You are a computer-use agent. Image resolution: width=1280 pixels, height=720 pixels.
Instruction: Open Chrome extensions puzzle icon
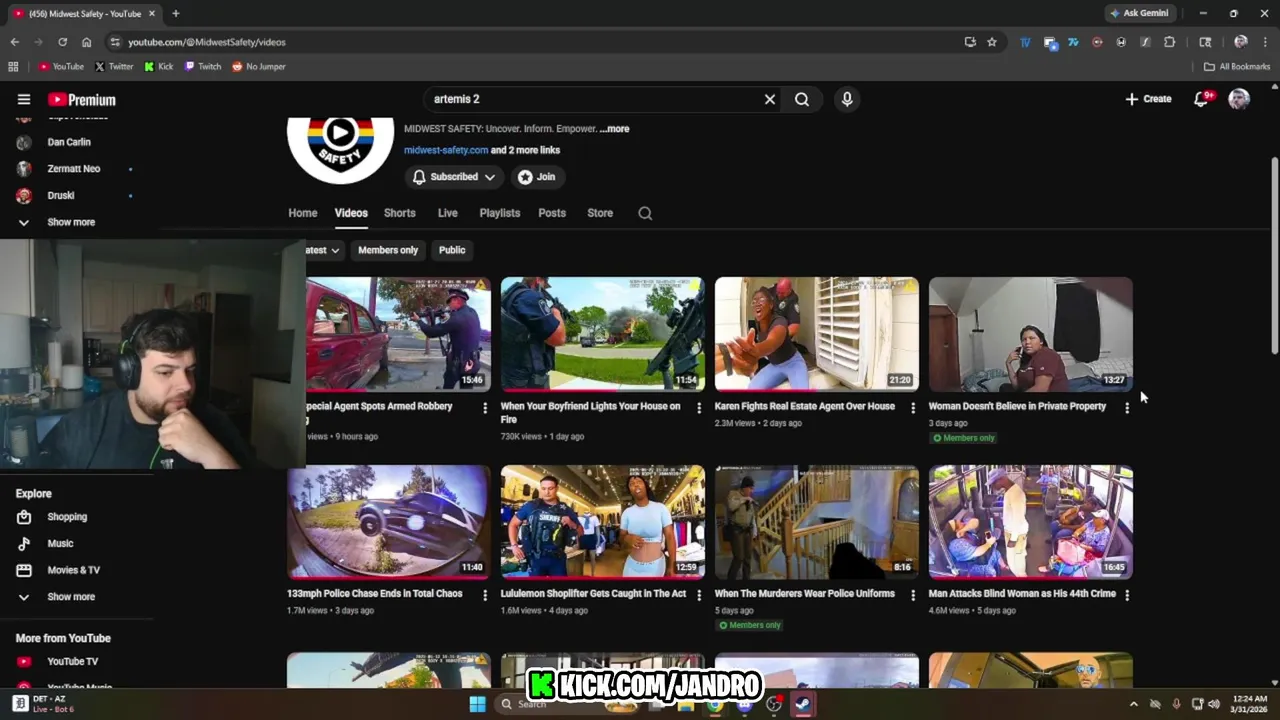click(1169, 42)
